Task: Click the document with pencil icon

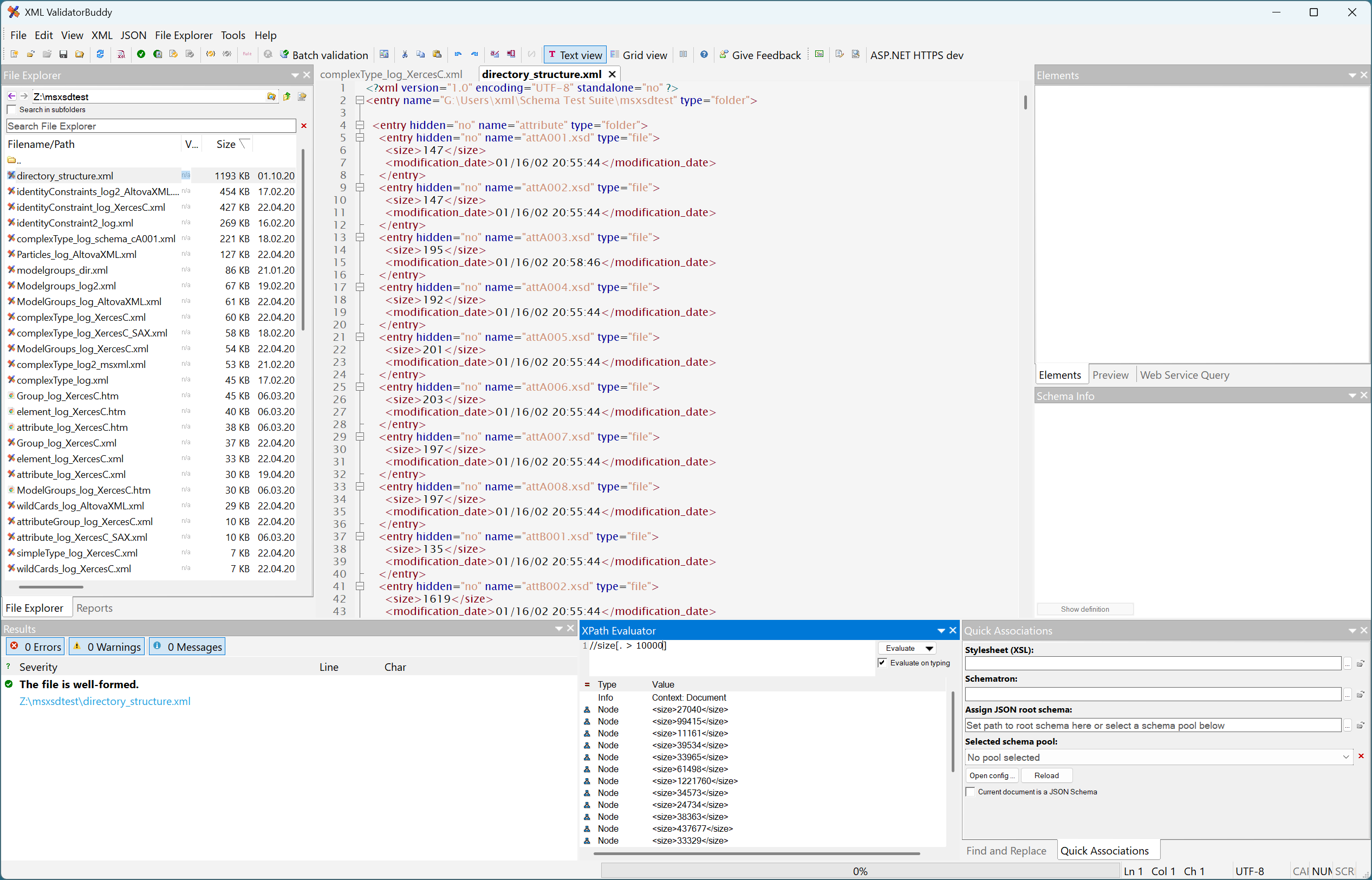Action: (840, 54)
